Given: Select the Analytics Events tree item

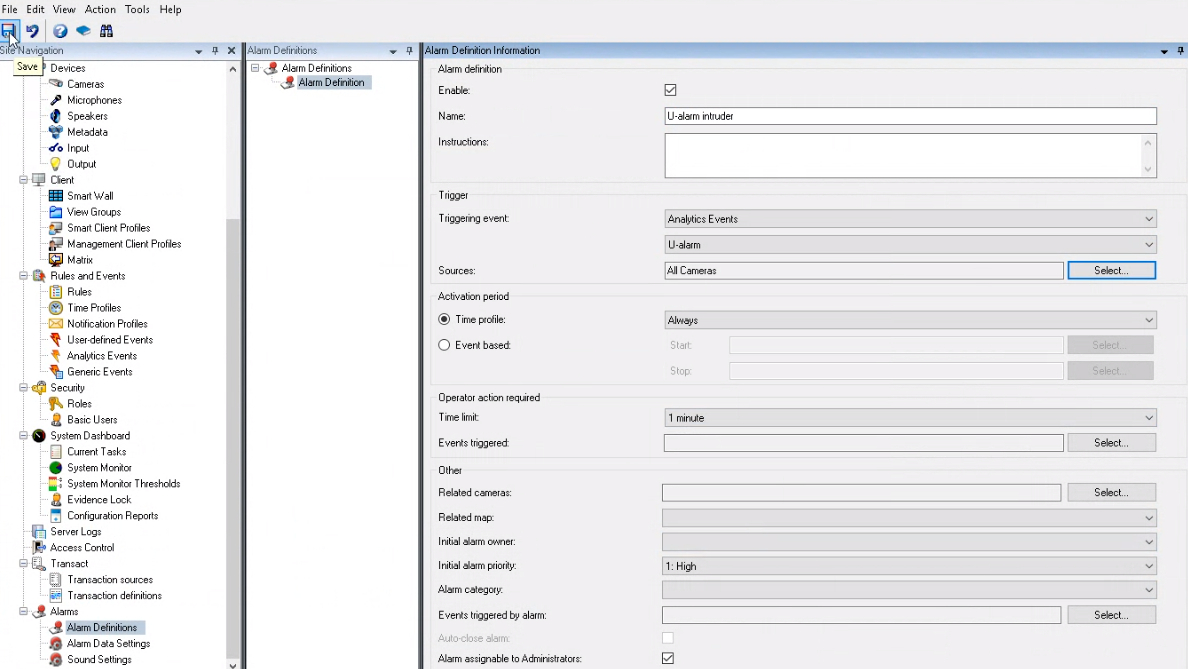Looking at the screenshot, I should (x=101, y=356).
